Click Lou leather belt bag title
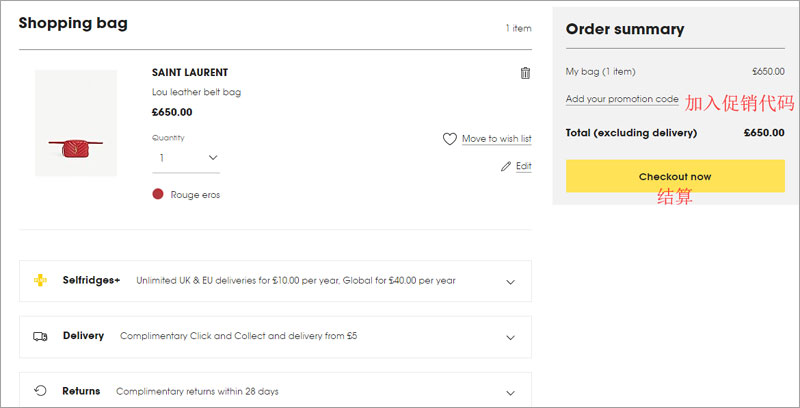 point(196,92)
